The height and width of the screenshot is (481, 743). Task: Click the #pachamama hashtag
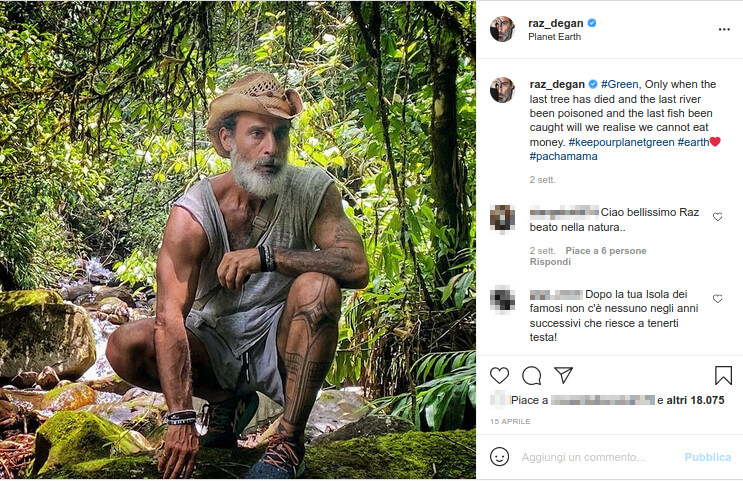point(560,156)
